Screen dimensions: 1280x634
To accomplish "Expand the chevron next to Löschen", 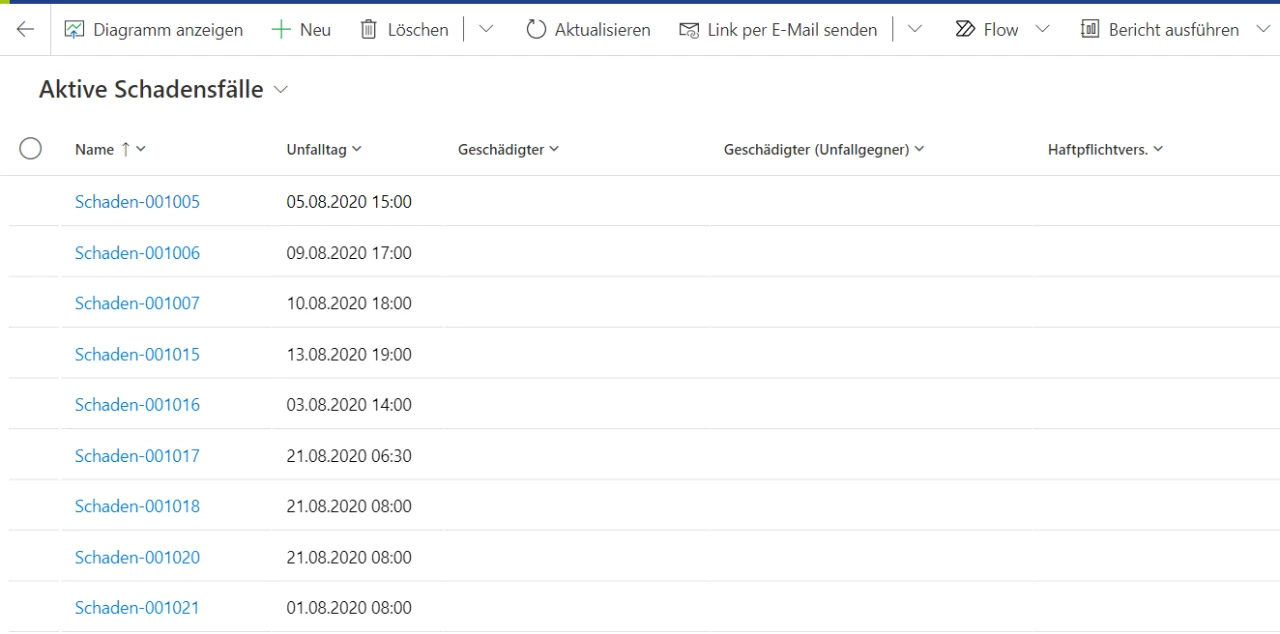I will point(486,29).
